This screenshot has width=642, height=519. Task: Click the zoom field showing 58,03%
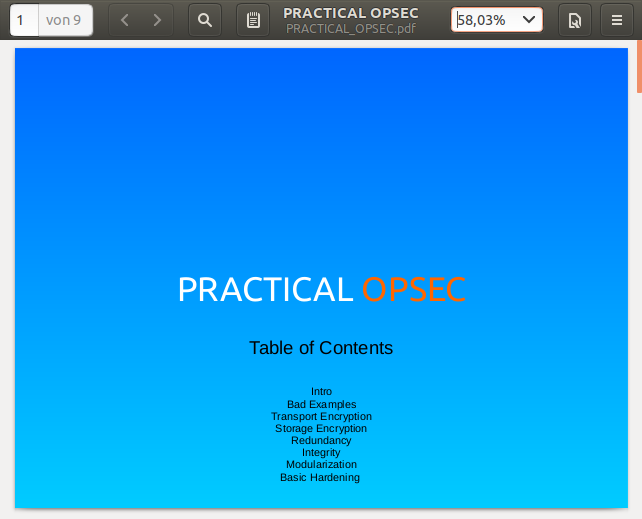(x=497, y=19)
